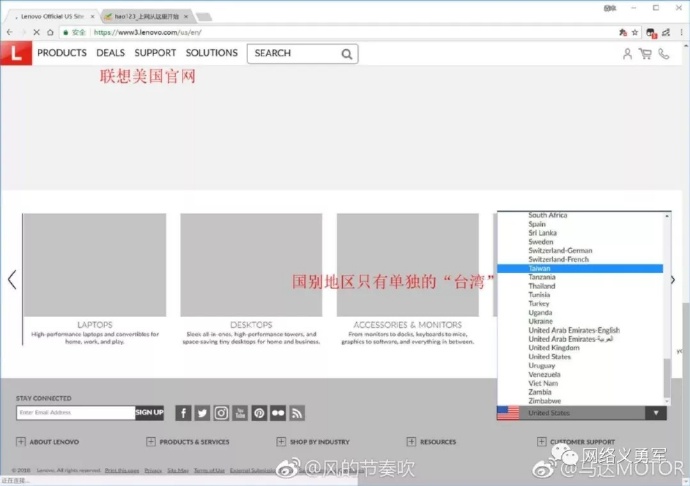The height and width of the screenshot is (486, 690).
Task: Click the new tab button
Action: 204,17
